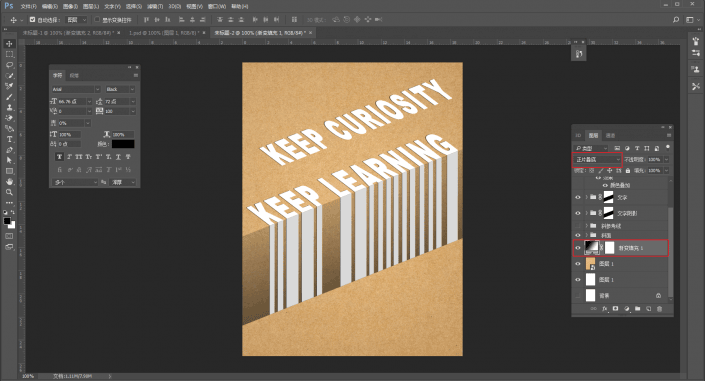705x381 pixels.
Task: Click the black text color swatch
Action: 123,144
